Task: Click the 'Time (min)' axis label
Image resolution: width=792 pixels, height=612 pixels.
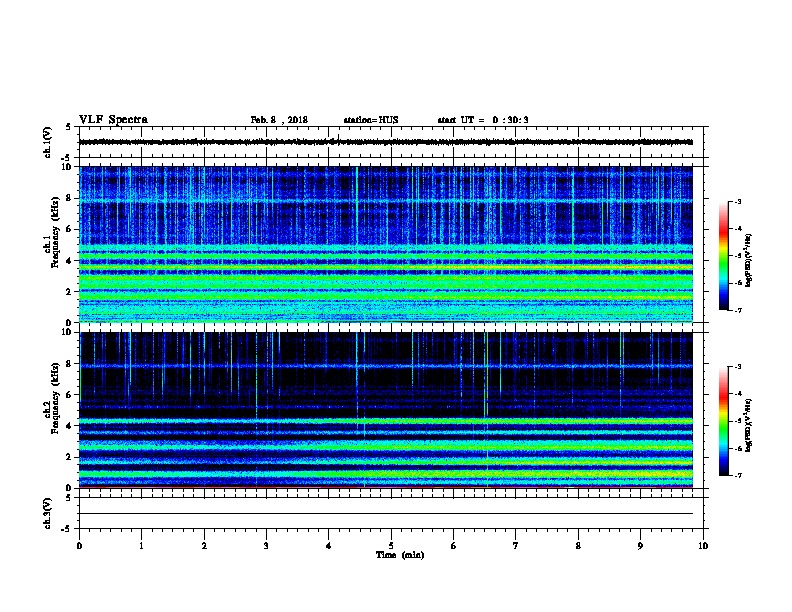Action: 400,555
